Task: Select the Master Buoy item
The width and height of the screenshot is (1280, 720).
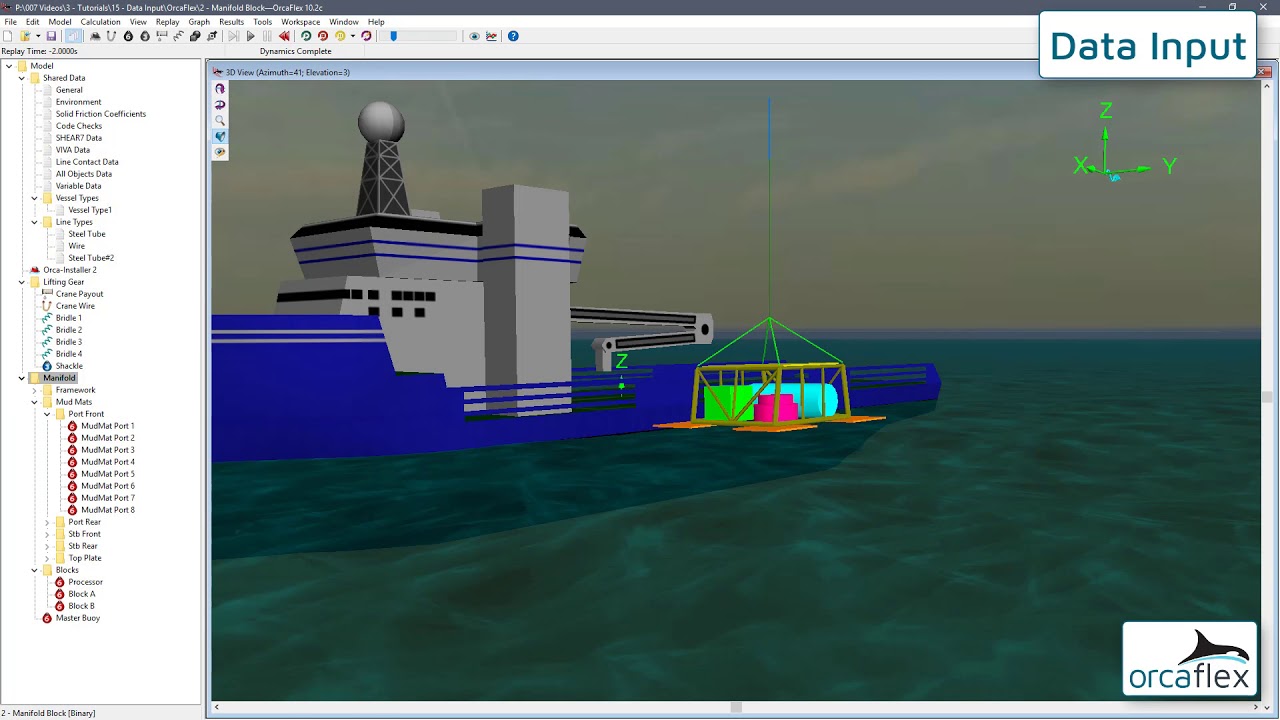Action: point(78,618)
